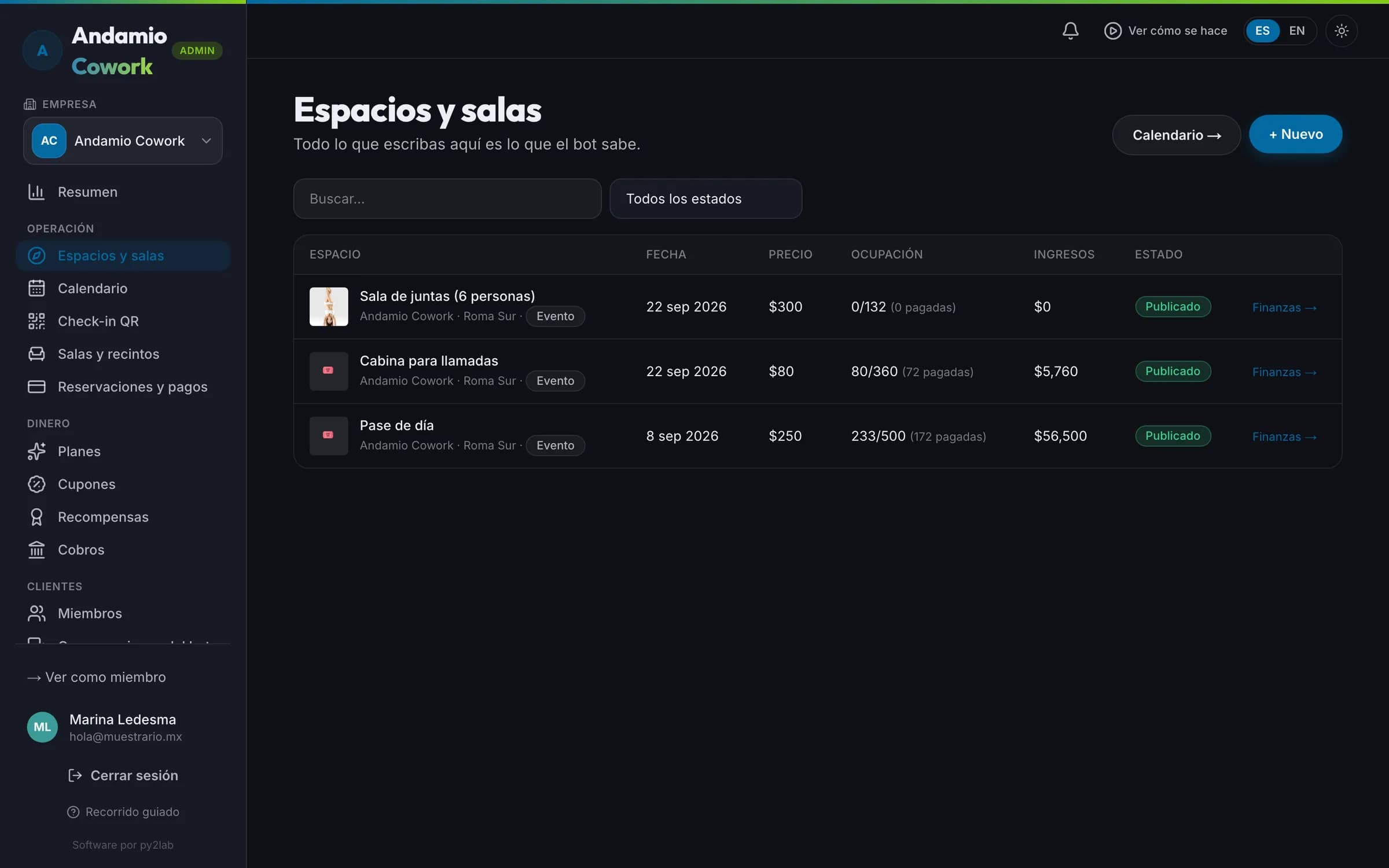Click the Calendario sidebar calendar icon

(x=36, y=288)
